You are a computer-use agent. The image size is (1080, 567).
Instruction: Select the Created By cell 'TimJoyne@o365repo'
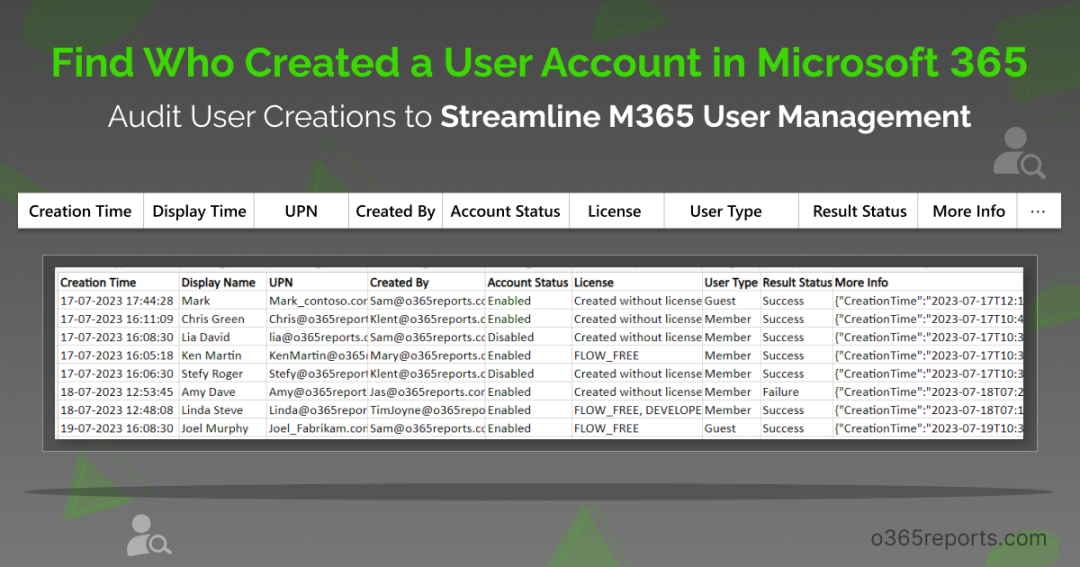tap(427, 410)
